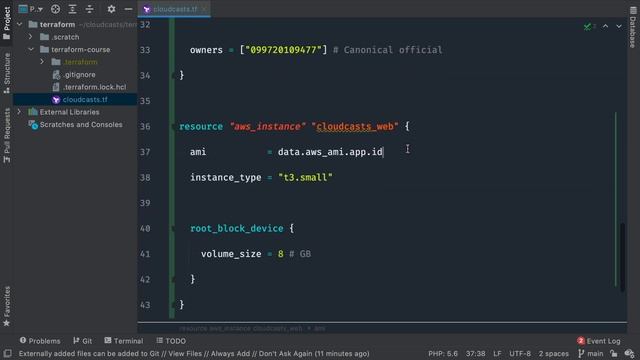Expand the .scratch folder
The width and height of the screenshot is (640, 360).
coord(31,37)
